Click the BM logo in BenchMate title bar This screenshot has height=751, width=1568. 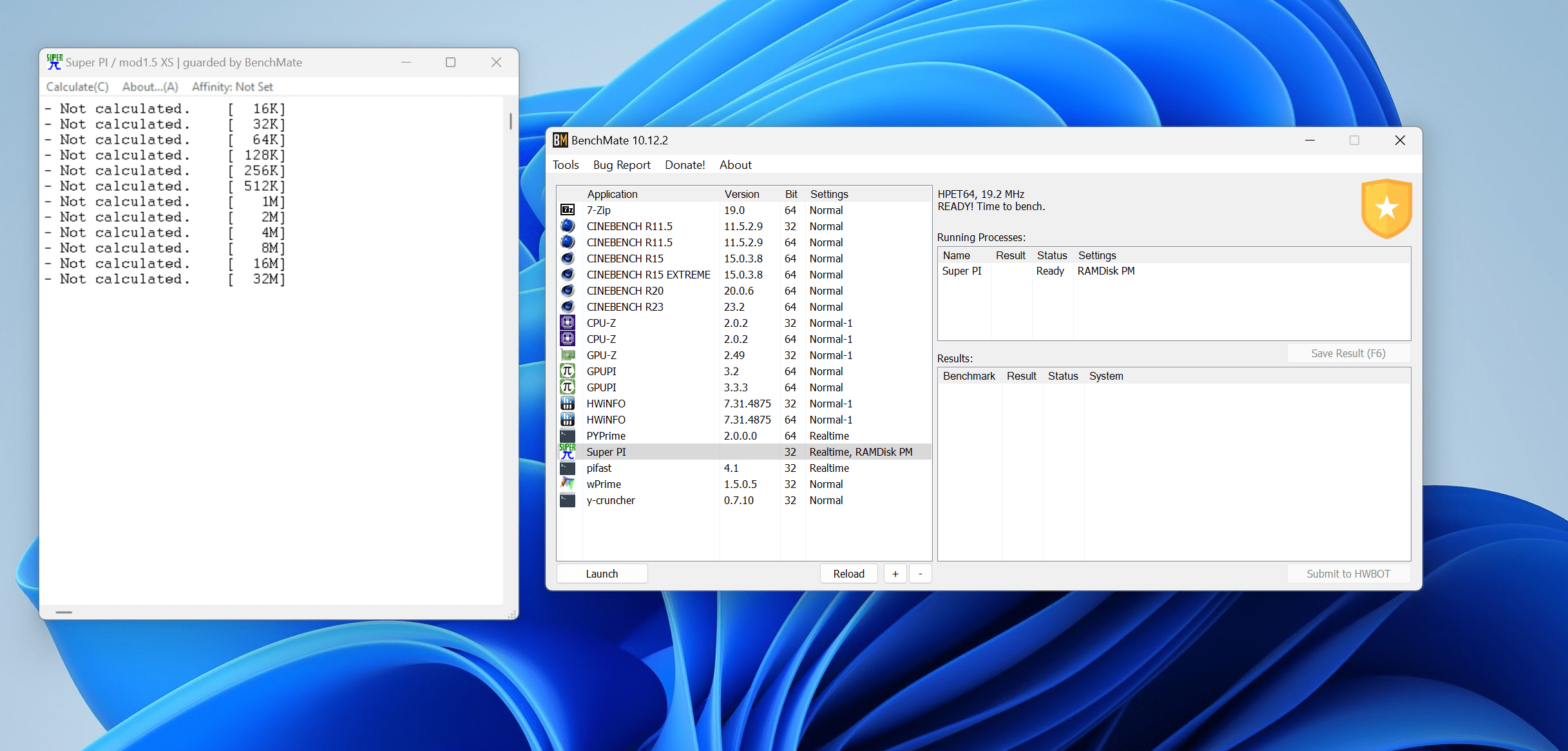(560, 141)
